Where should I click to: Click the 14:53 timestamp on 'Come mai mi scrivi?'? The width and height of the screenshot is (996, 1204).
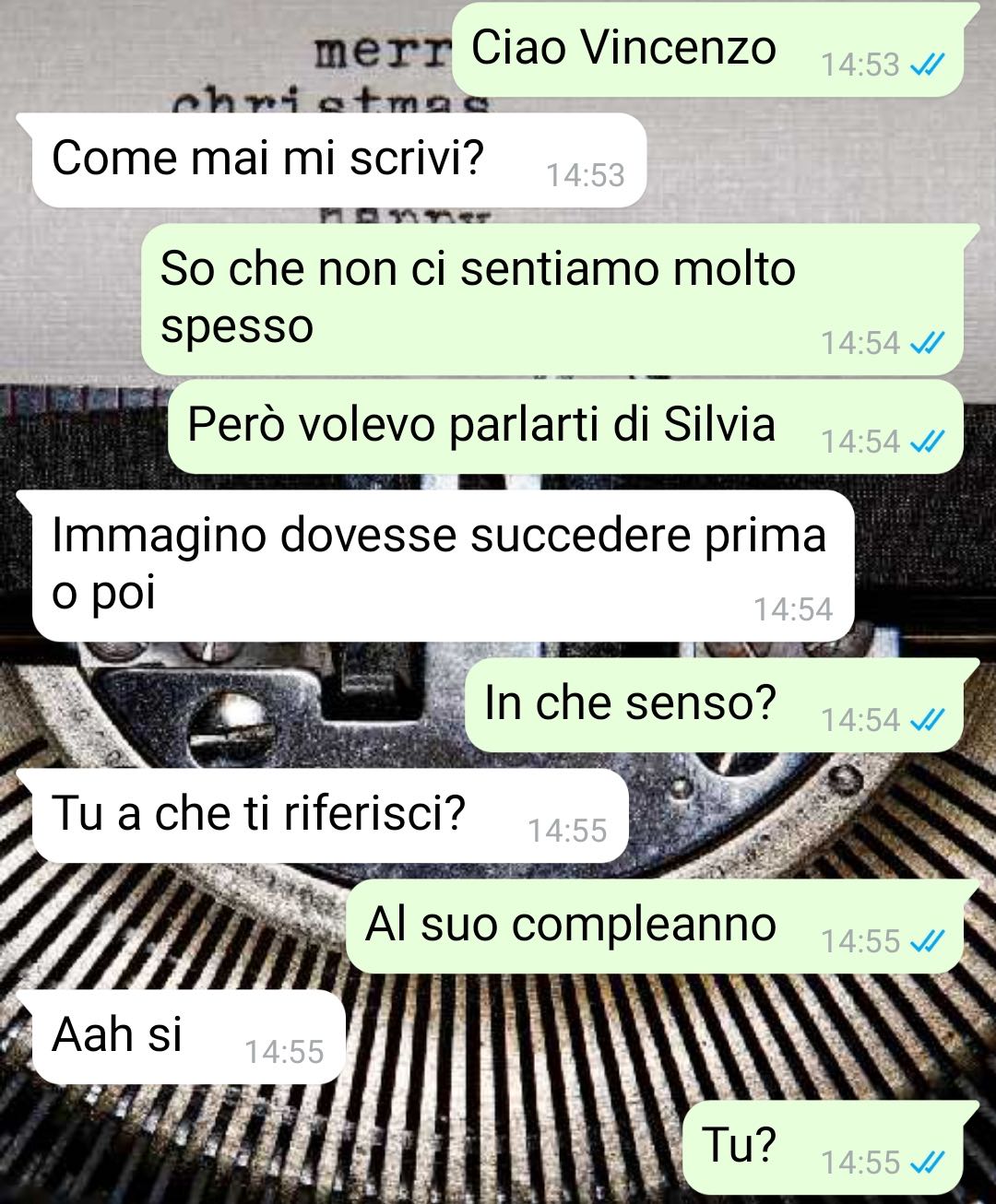tap(586, 175)
